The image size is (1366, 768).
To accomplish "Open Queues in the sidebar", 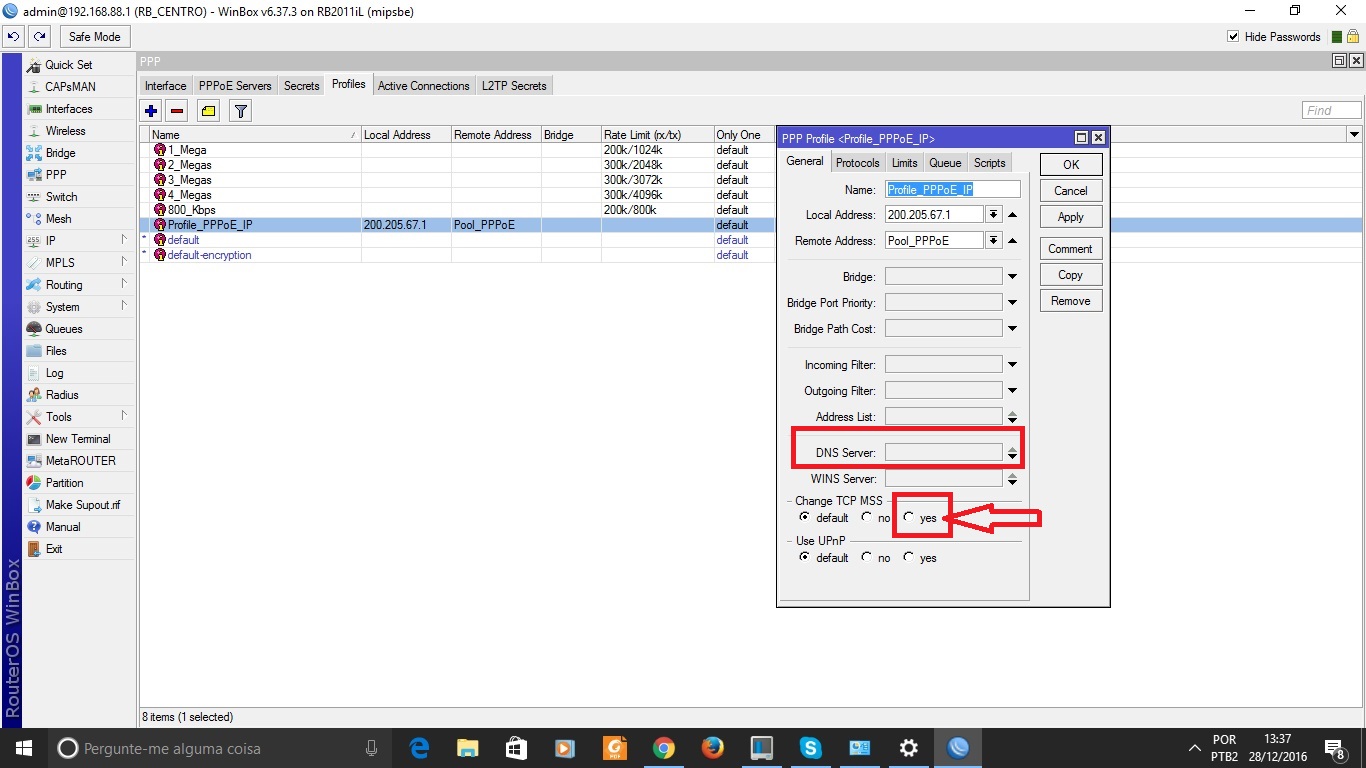I will click(64, 329).
